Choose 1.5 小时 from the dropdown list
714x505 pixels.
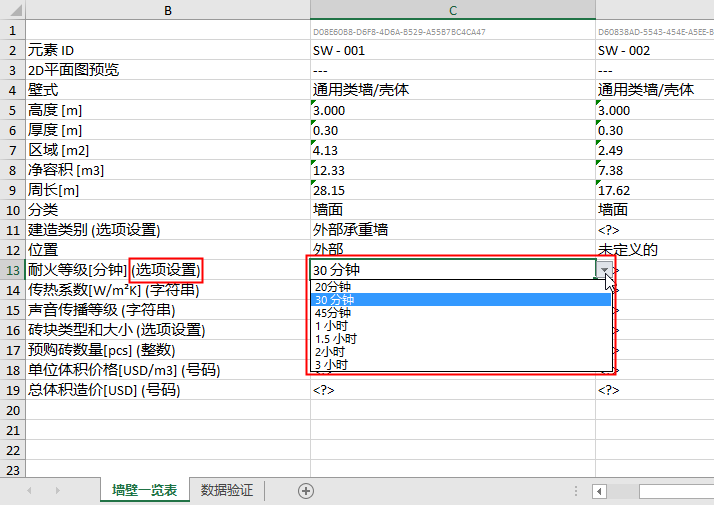pos(461,339)
